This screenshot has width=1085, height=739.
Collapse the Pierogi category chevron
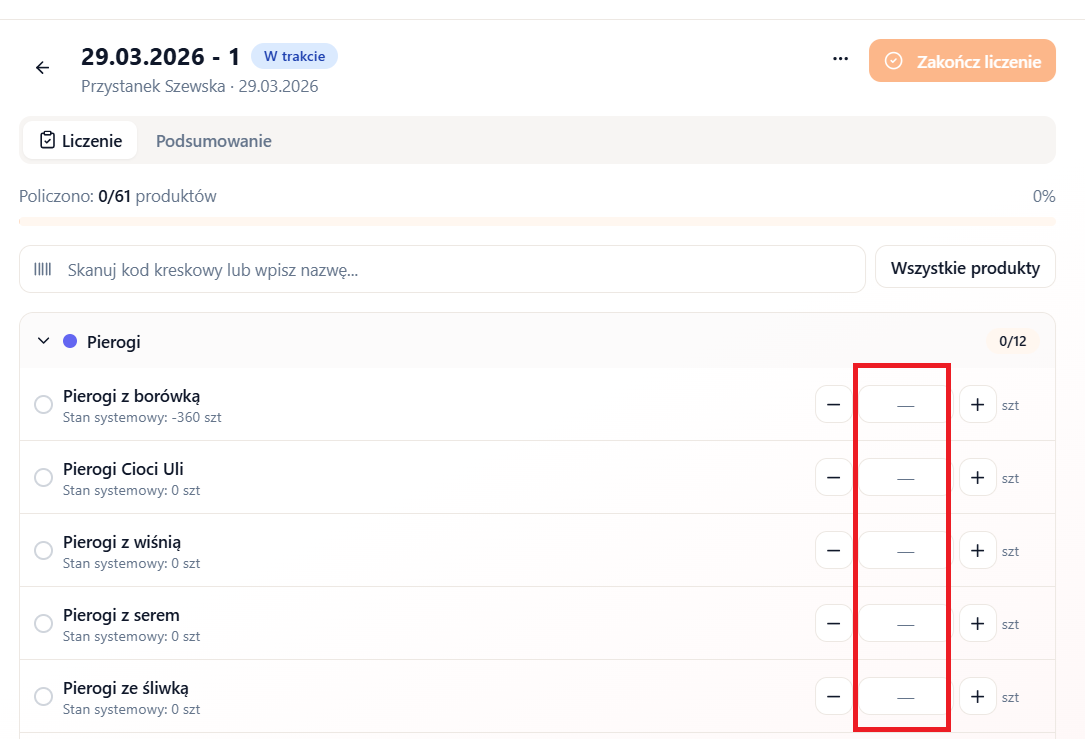point(44,340)
